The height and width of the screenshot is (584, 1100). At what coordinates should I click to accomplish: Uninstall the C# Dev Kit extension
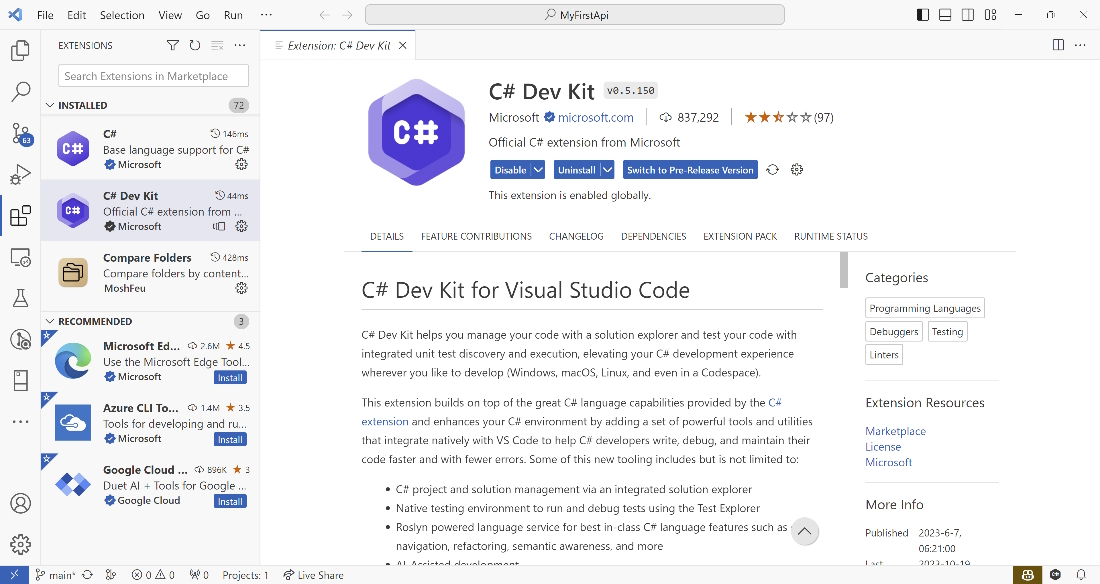pyautogui.click(x=577, y=170)
